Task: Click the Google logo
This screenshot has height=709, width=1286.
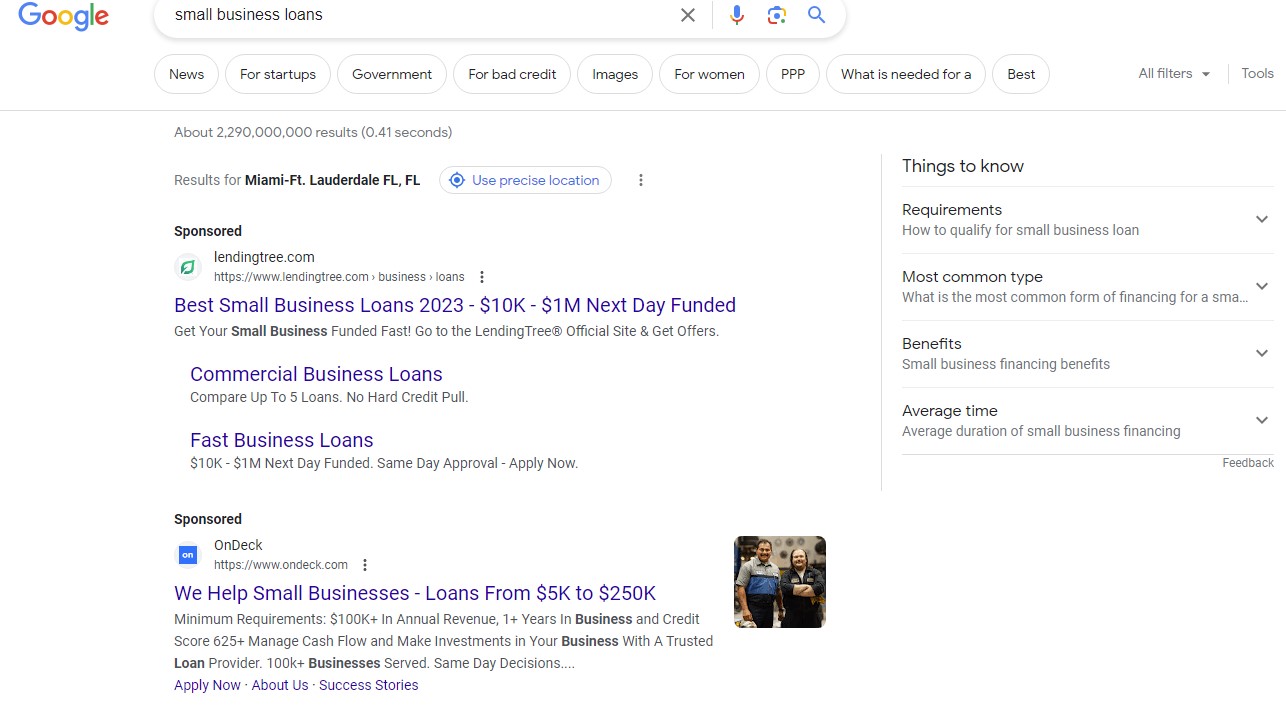Action: (x=63, y=16)
